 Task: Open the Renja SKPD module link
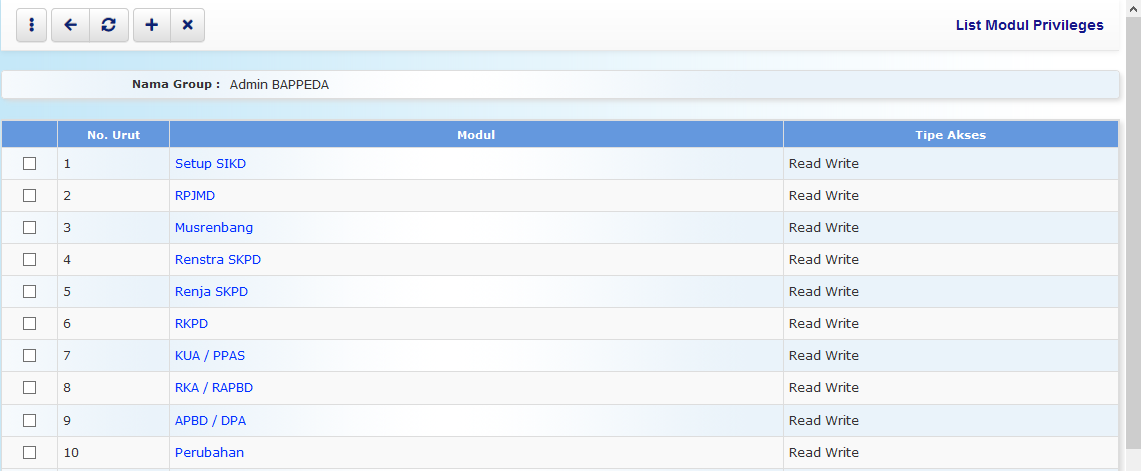coord(211,292)
